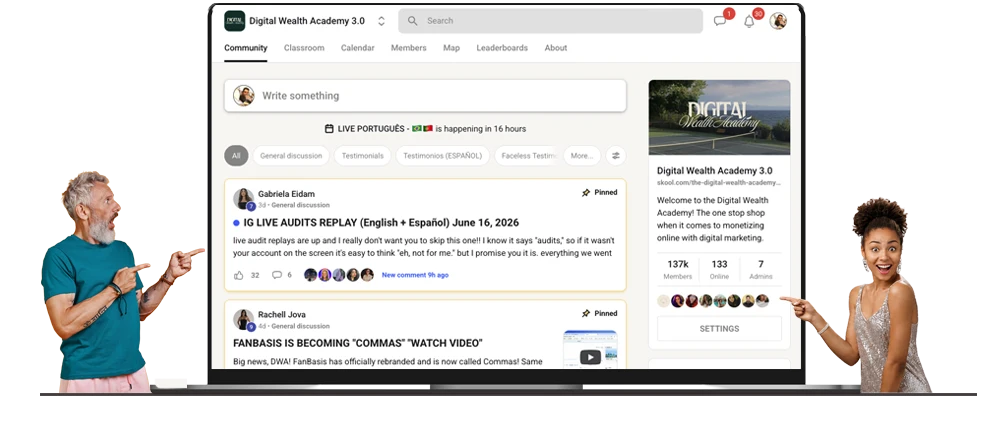Screen dimensions: 1000x434
Task: Open the skool.com group URL link
Action: click(x=719, y=182)
